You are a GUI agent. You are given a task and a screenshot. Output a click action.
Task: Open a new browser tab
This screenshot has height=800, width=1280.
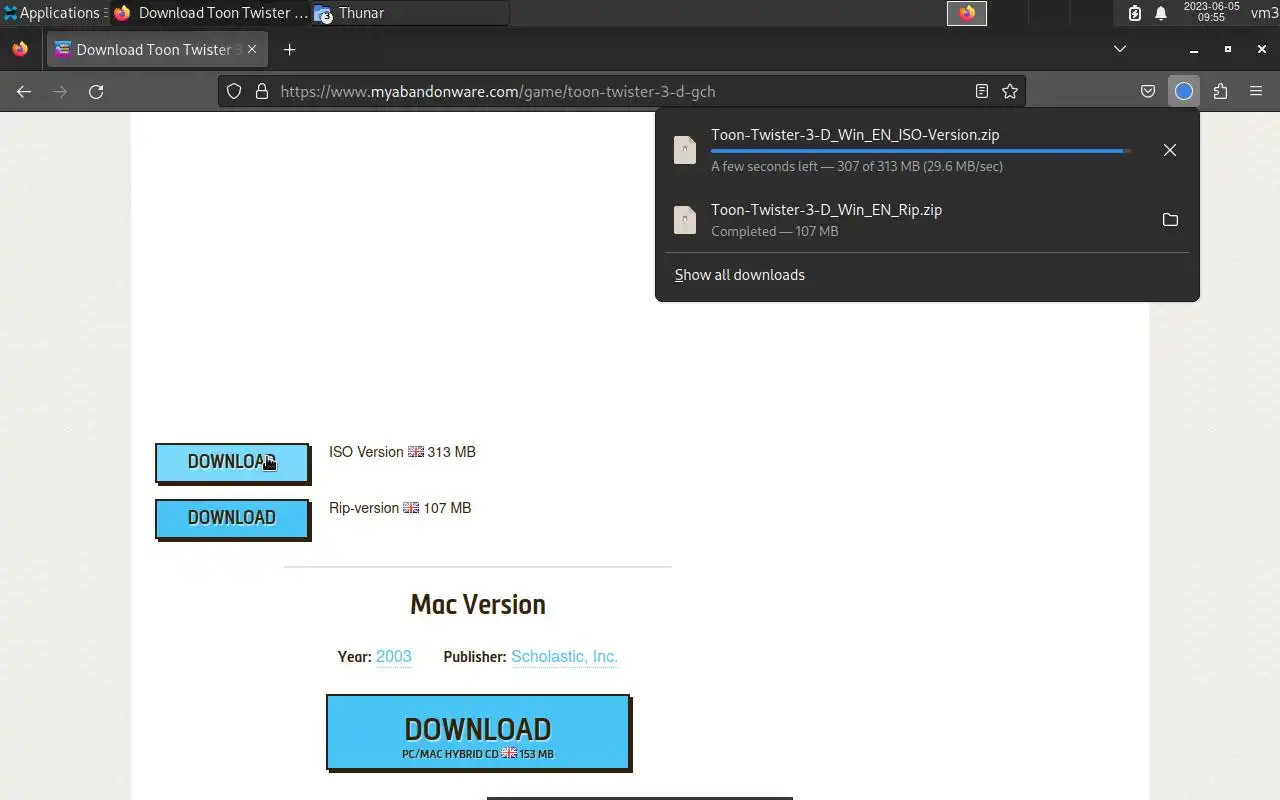click(x=289, y=49)
